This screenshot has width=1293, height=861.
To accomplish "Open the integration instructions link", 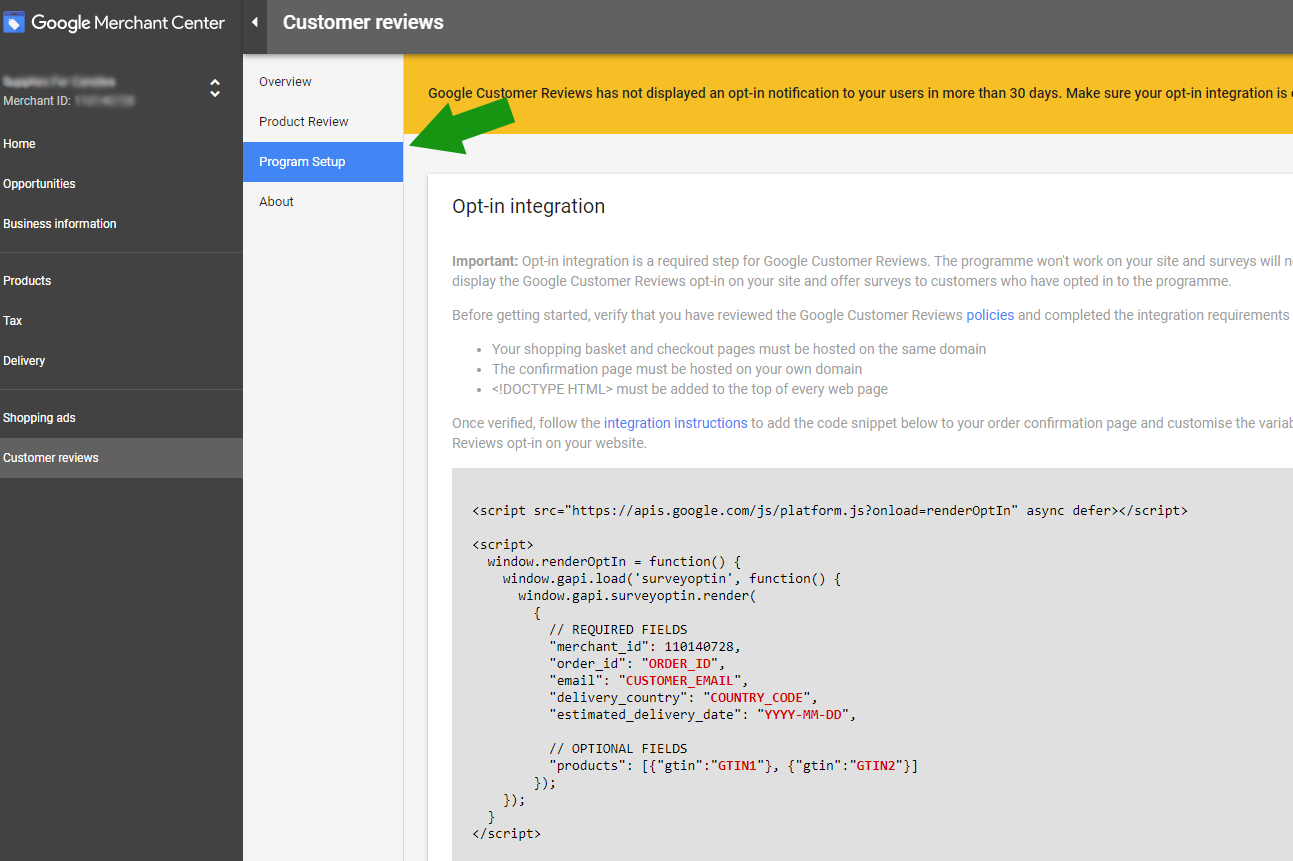I will [x=676, y=423].
